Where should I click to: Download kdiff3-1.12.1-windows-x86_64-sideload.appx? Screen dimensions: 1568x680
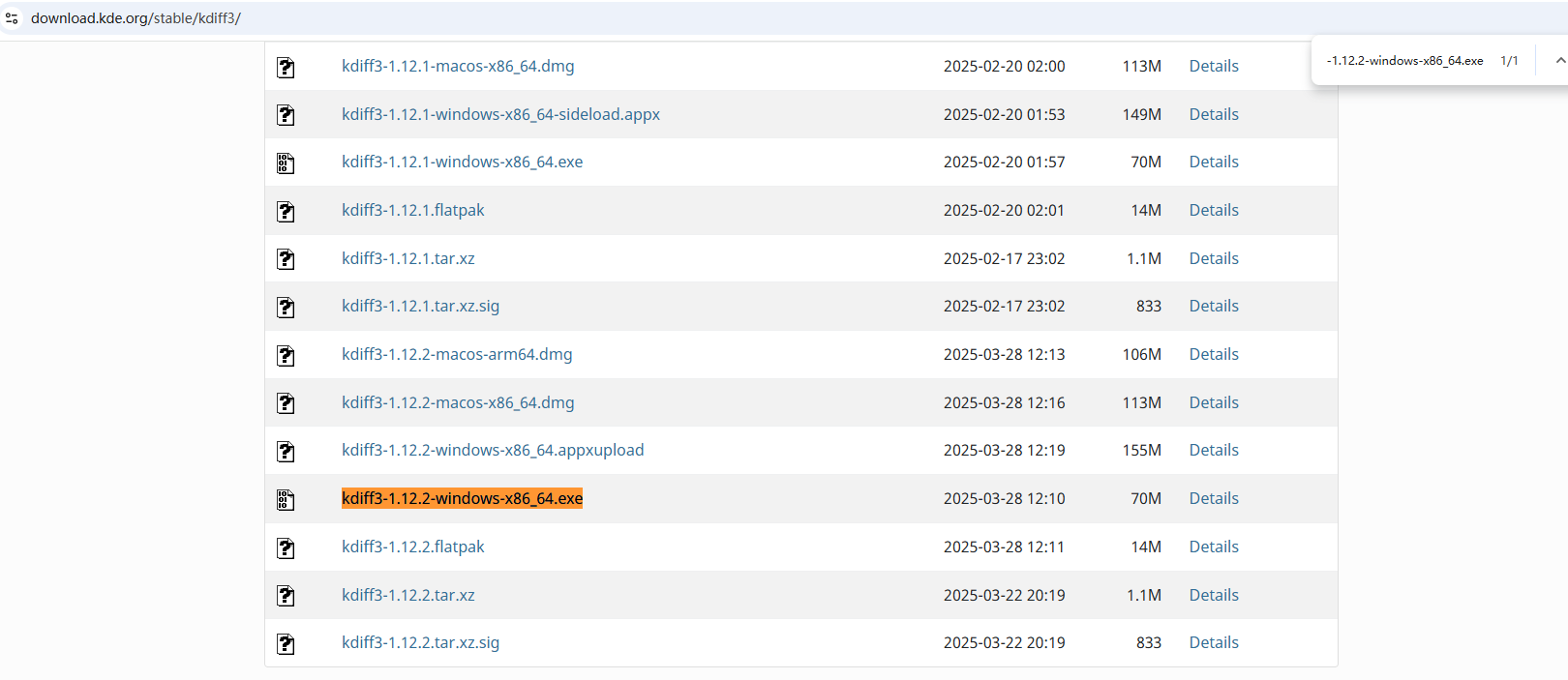tap(500, 114)
